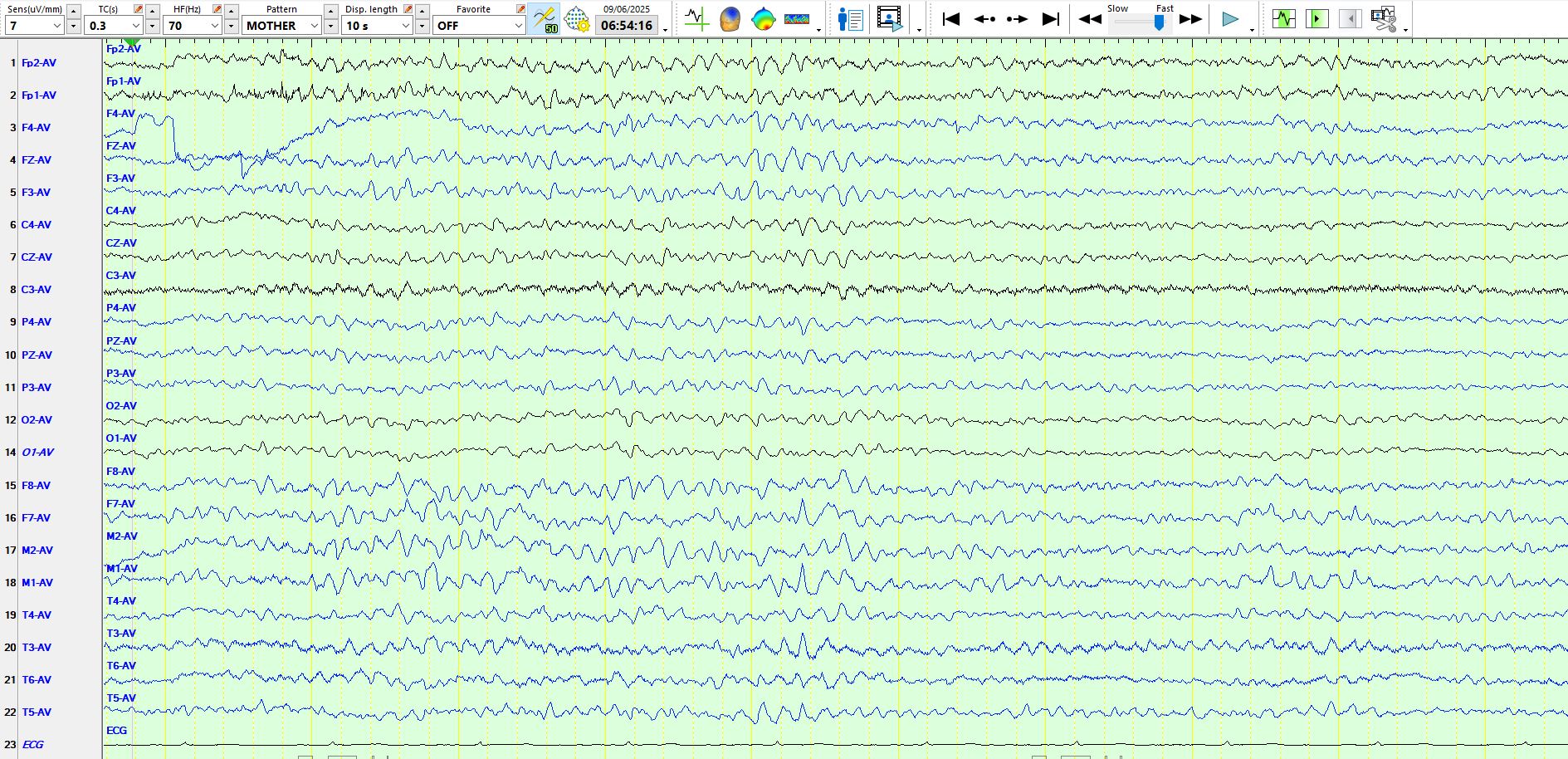Jump to the start of the recording
The width and height of the screenshot is (1568, 759).
(951, 18)
